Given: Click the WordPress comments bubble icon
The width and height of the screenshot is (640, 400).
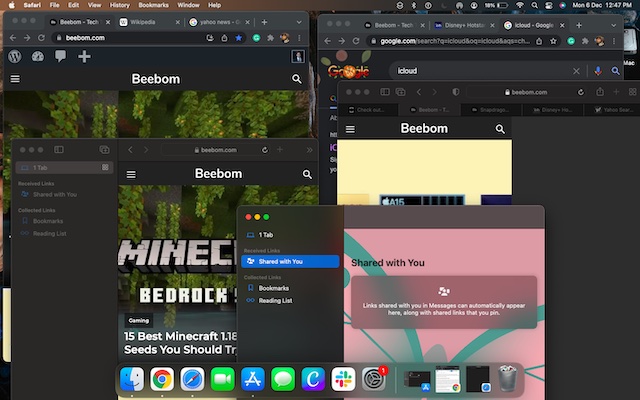Looking at the screenshot, I should coord(61,57).
